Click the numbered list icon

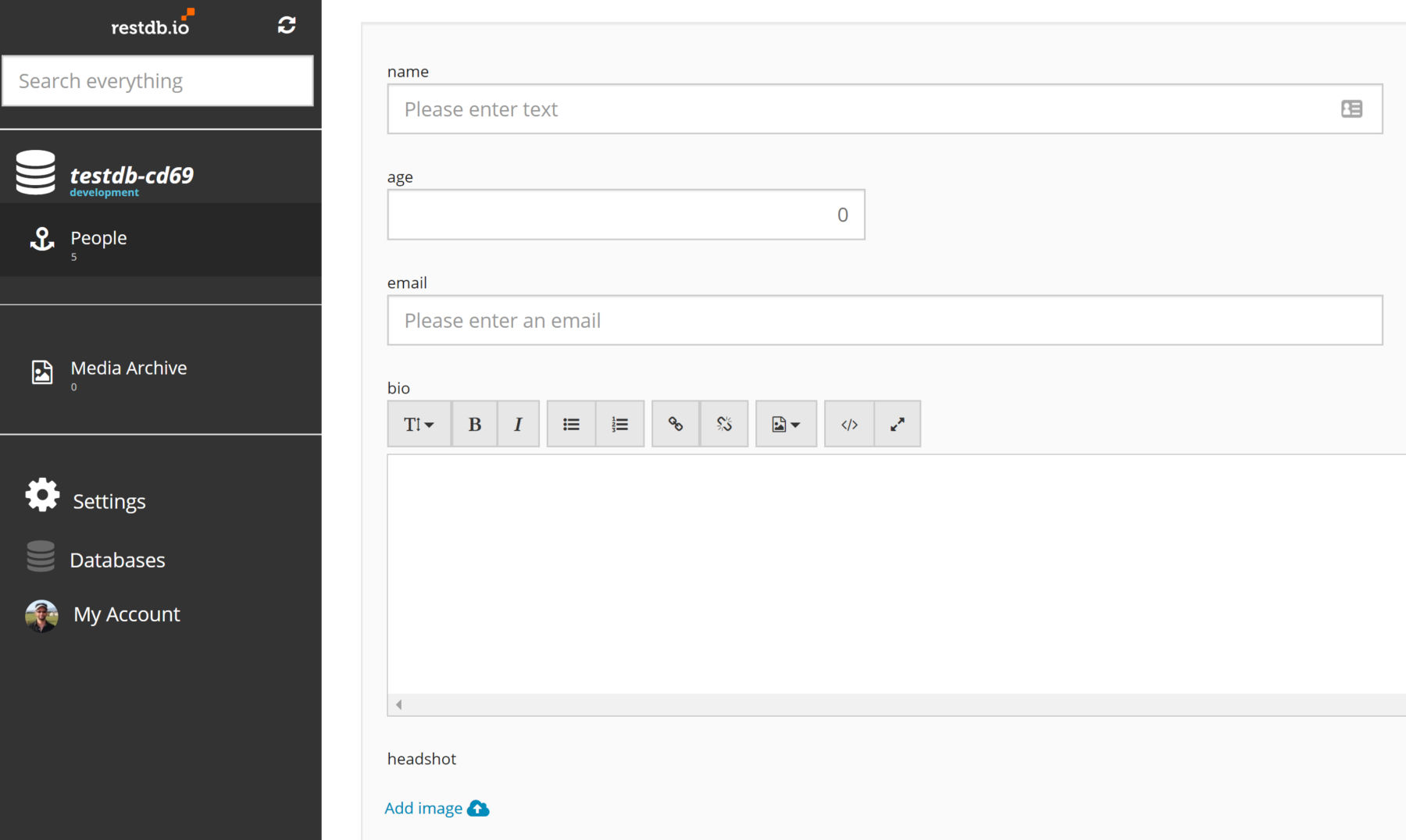coord(619,424)
